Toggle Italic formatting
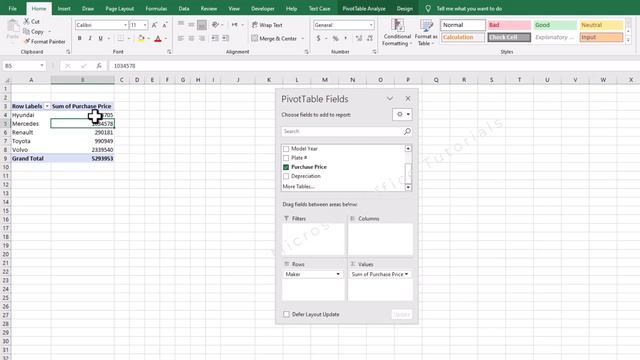 (x=90, y=38)
